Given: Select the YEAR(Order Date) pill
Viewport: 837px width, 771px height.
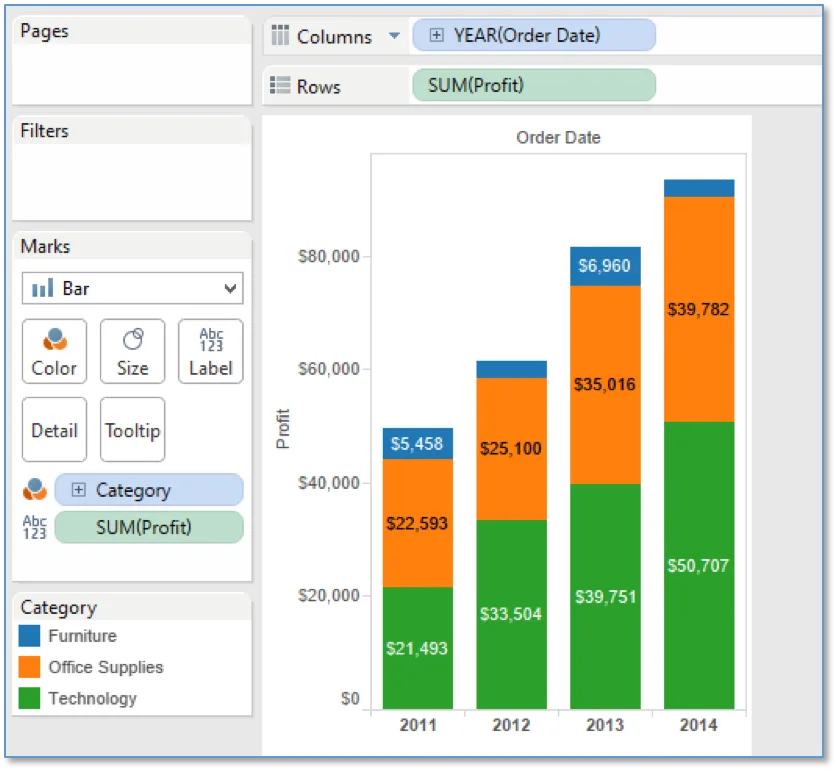Looking at the screenshot, I should click(x=534, y=35).
